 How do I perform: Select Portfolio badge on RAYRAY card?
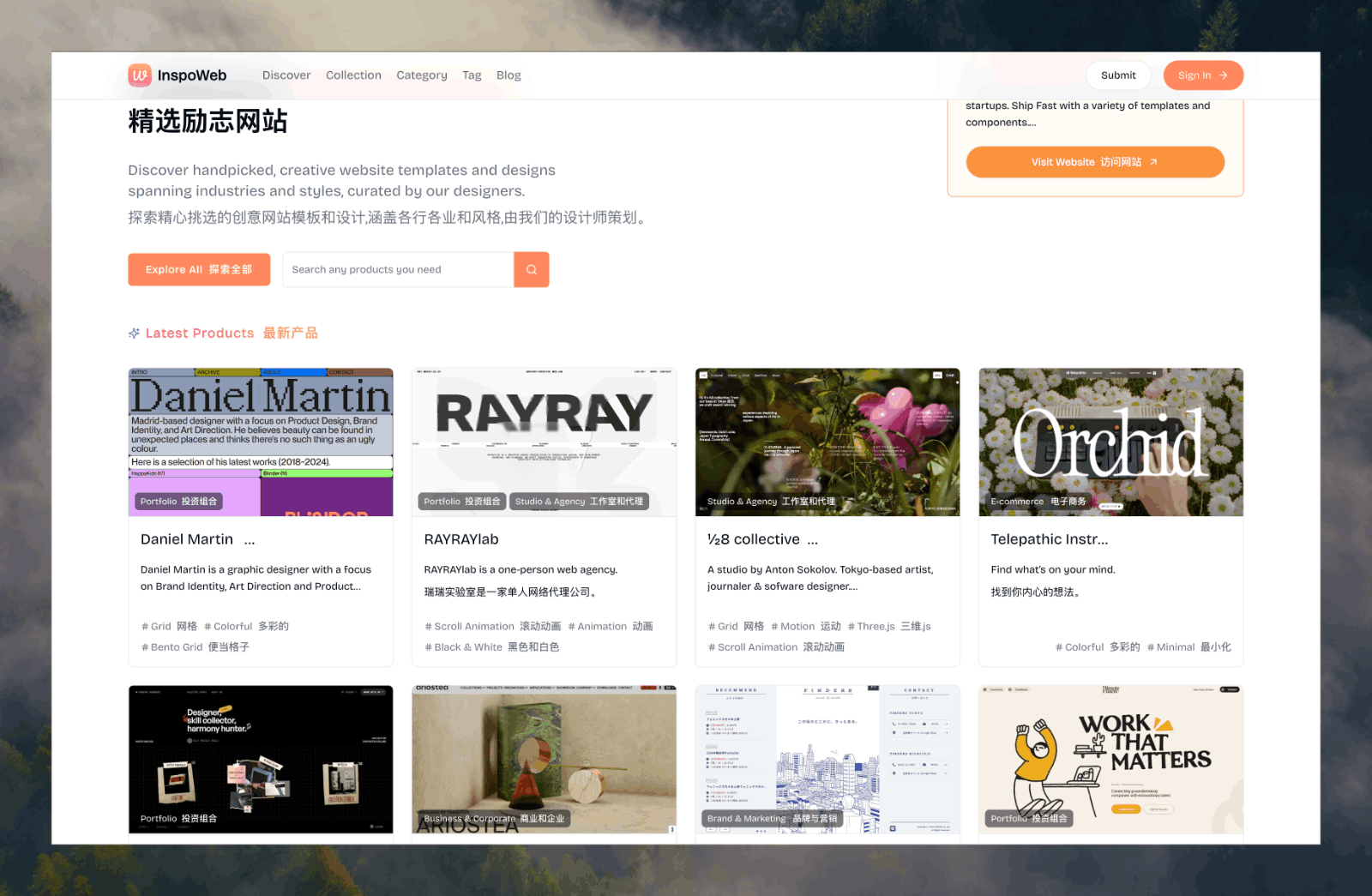461,502
